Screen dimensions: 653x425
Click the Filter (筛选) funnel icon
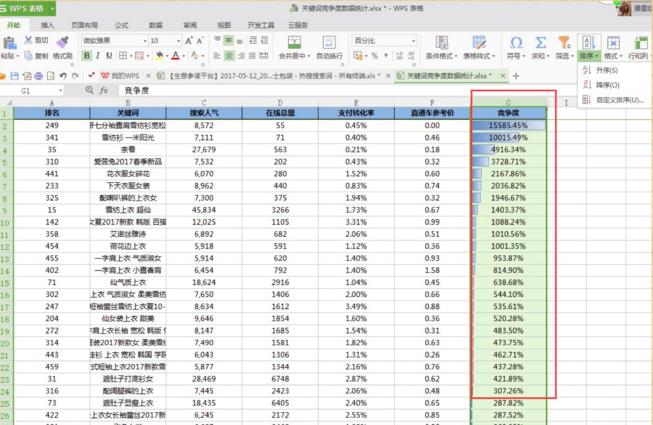tap(564, 42)
